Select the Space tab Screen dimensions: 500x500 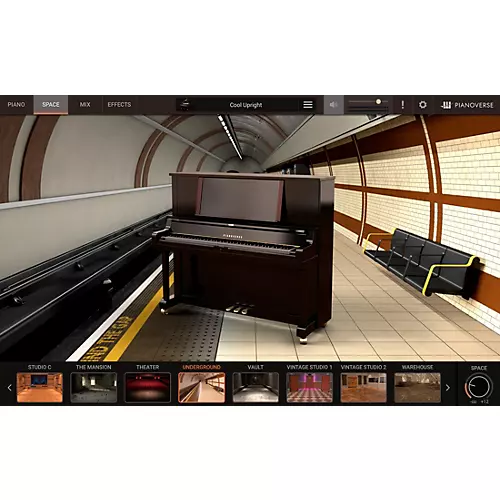[x=51, y=105]
